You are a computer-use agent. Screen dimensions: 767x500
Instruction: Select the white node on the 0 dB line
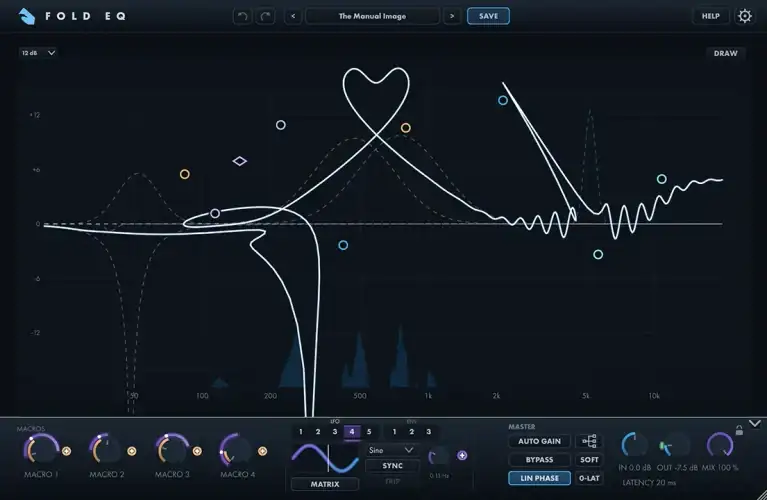(215, 213)
